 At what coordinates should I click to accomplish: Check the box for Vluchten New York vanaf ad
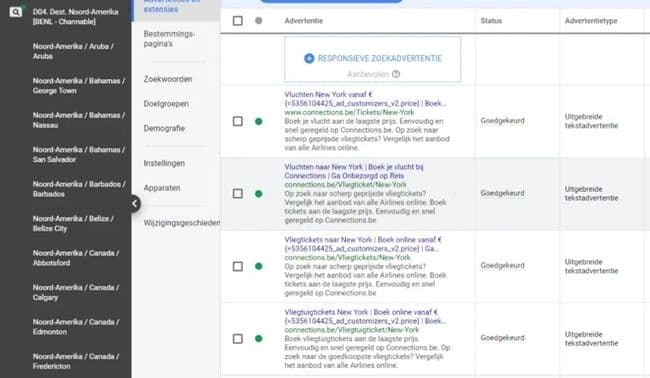point(238,121)
